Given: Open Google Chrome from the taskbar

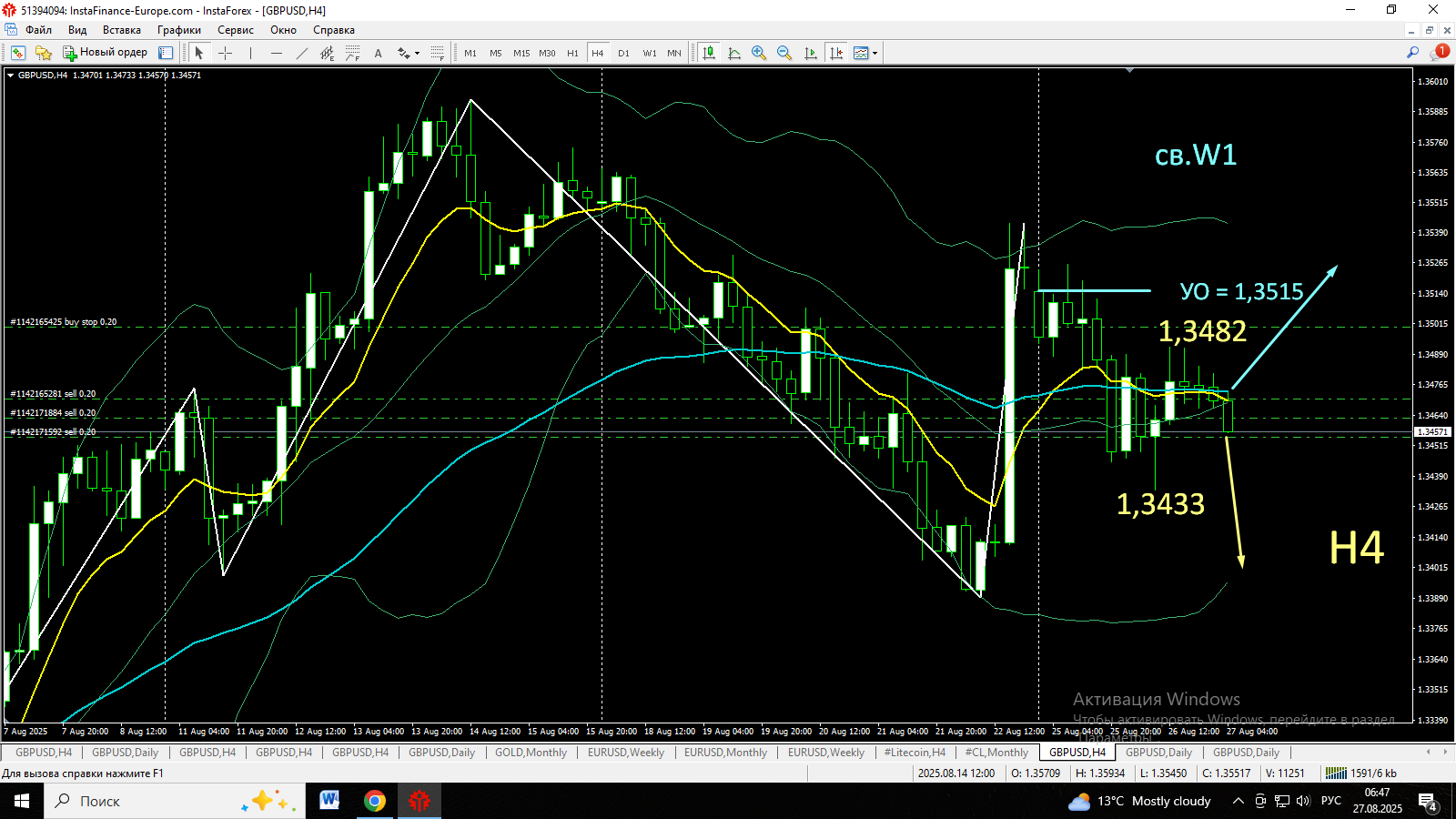Looking at the screenshot, I should click(x=374, y=801).
